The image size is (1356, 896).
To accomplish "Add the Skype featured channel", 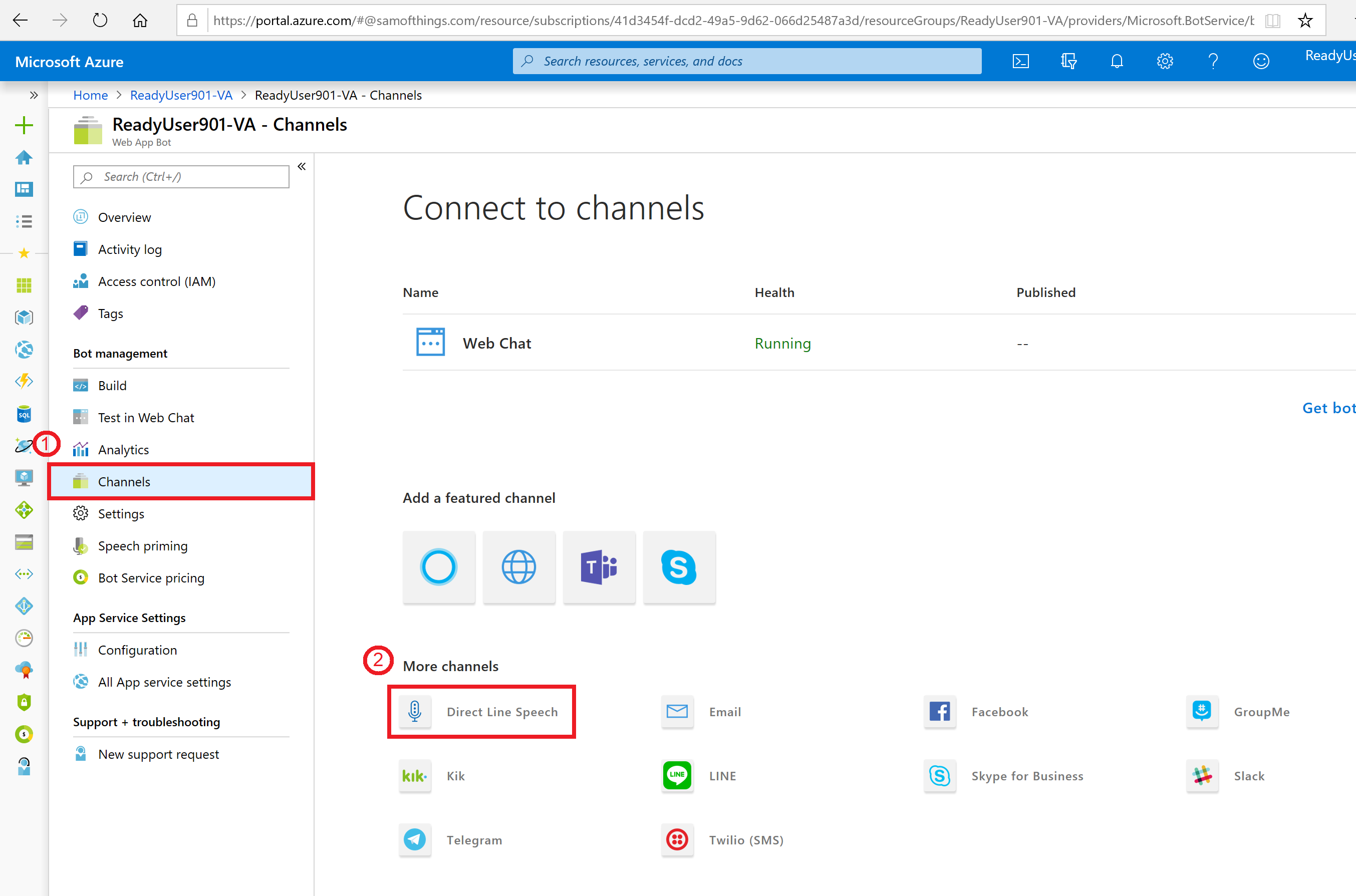I will pos(679,567).
